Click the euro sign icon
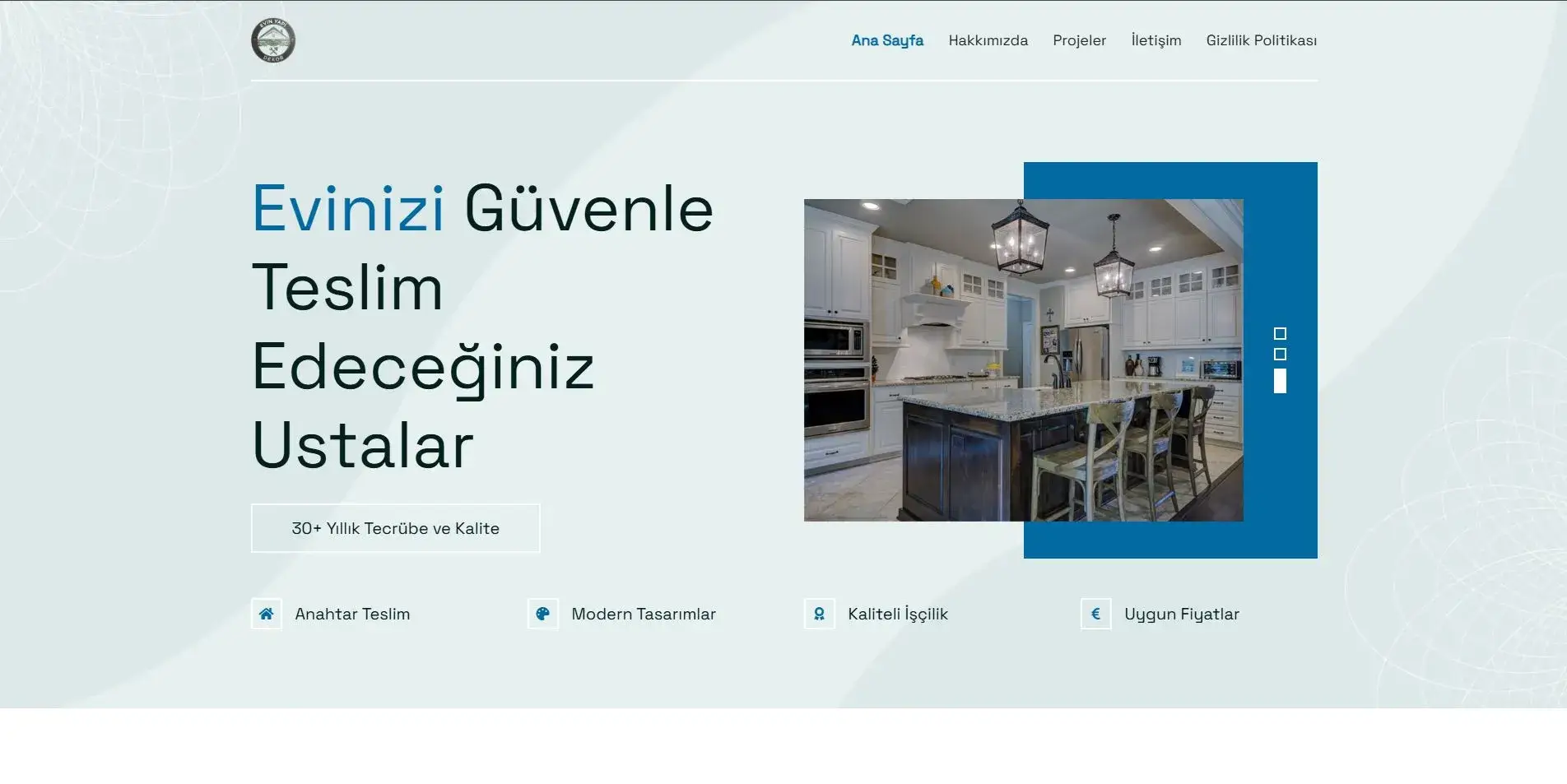The height and width of the screenshot is (784, 1567). point(1096,614)
